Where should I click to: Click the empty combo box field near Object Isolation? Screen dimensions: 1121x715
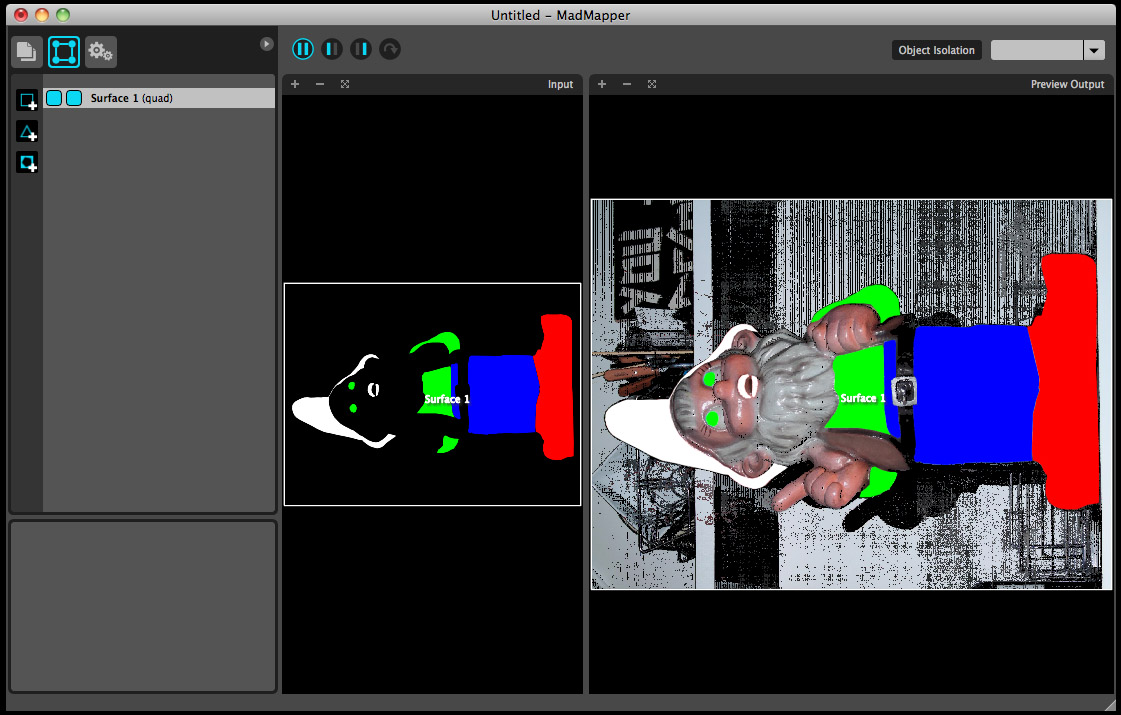[1036, 50]
